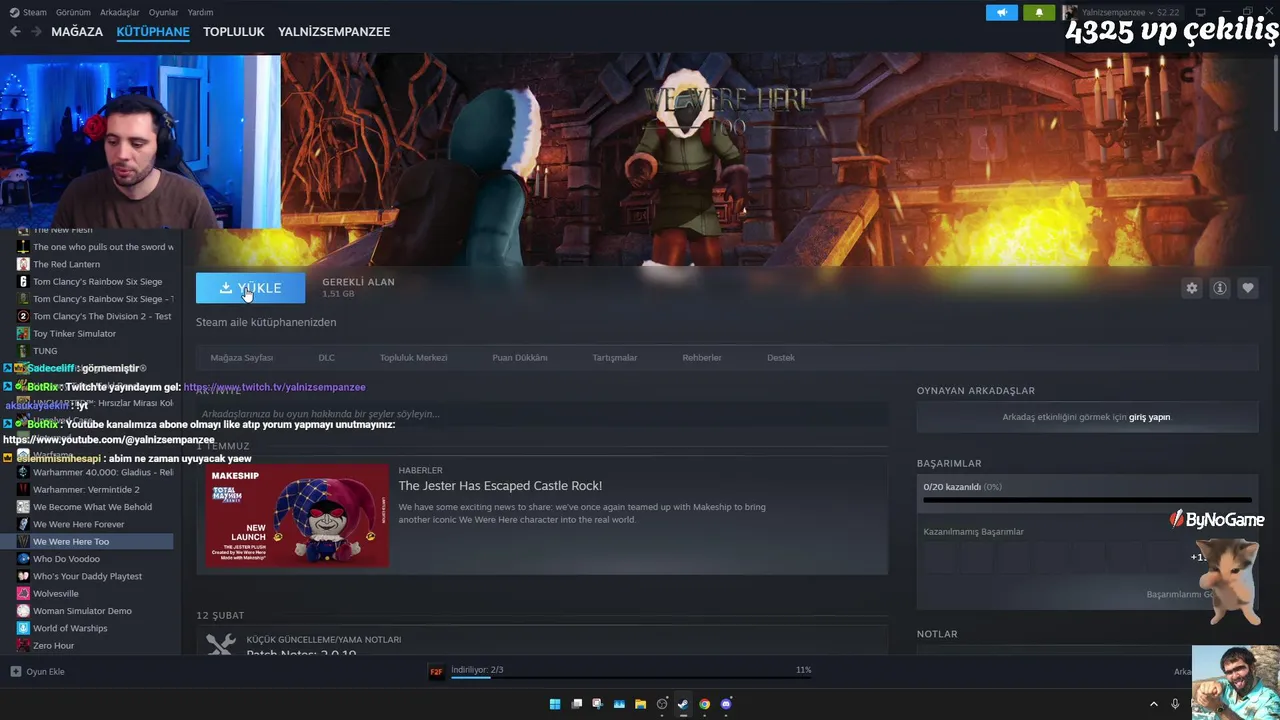Click the We Become What We Behold icon
The width and height of the screenshot is (1280, 720).
pyautogui.click(x=23, y=507)
